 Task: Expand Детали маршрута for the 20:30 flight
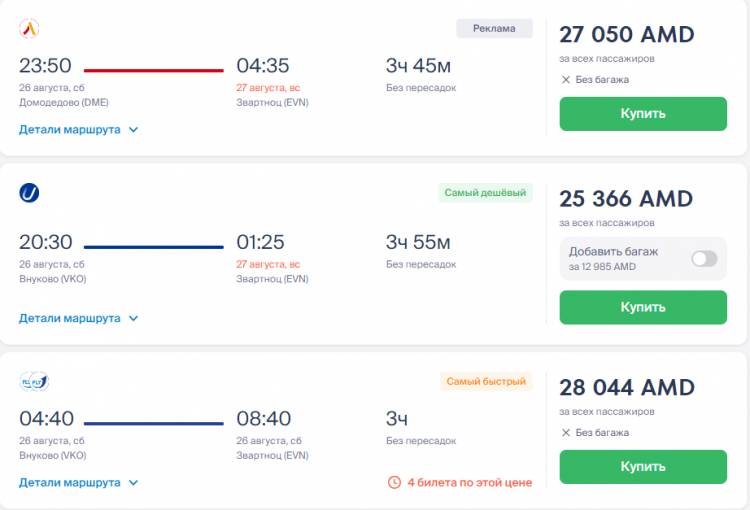[x=79, y=318]
